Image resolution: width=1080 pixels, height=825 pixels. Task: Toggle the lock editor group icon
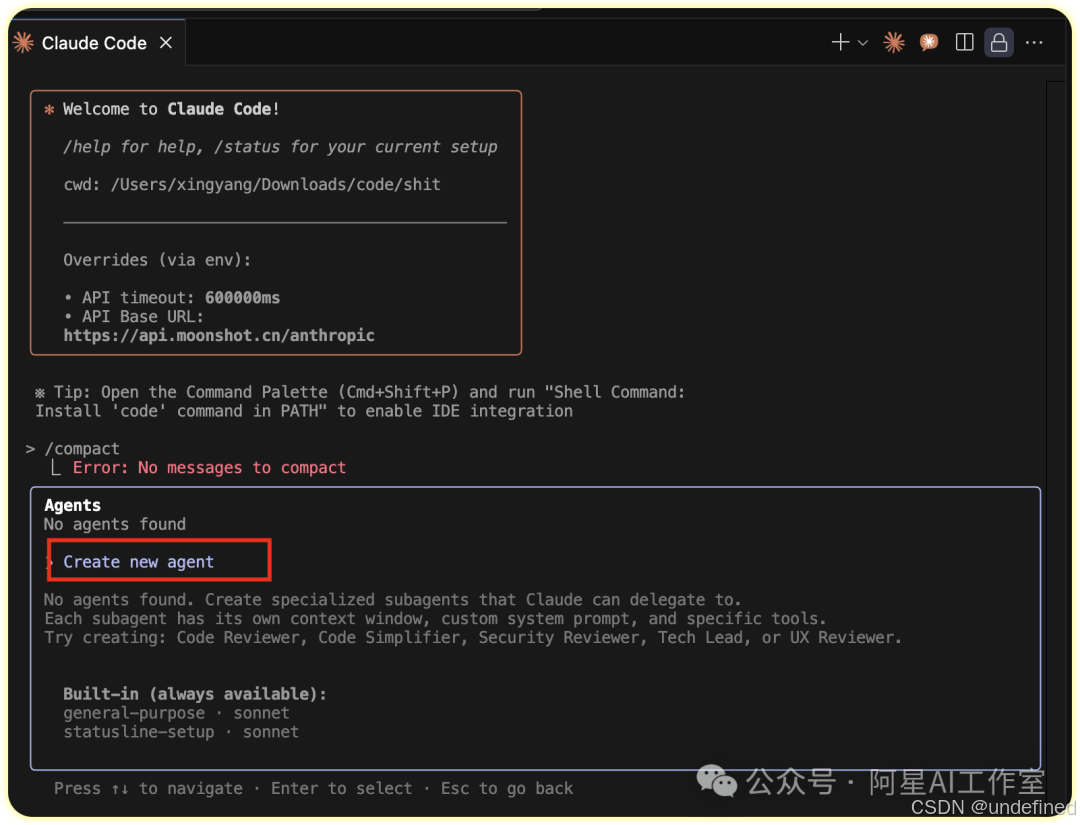999,43
